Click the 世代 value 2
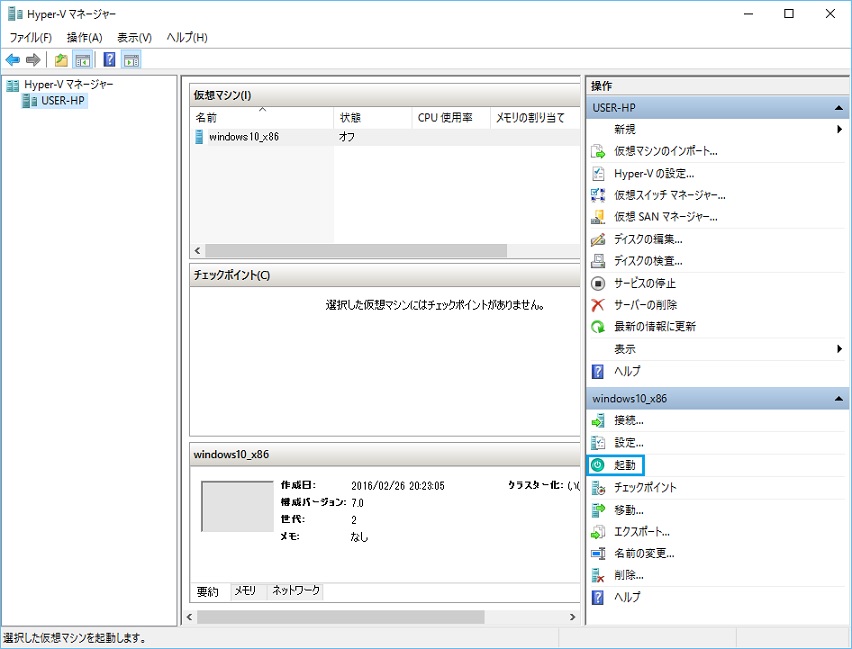 (x=354, y=520)
